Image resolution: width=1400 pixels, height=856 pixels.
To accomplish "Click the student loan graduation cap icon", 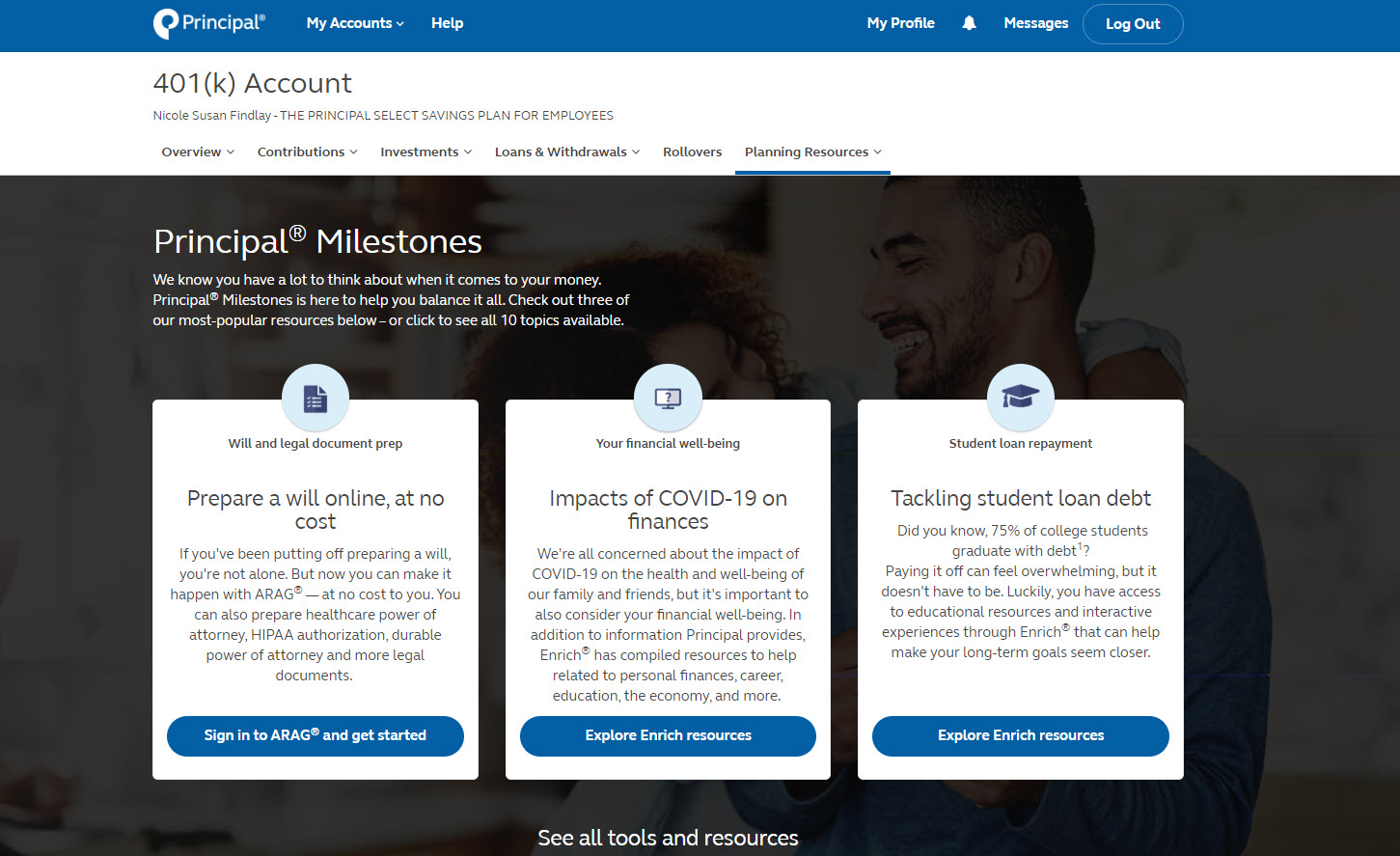I will click(1020, 398).
